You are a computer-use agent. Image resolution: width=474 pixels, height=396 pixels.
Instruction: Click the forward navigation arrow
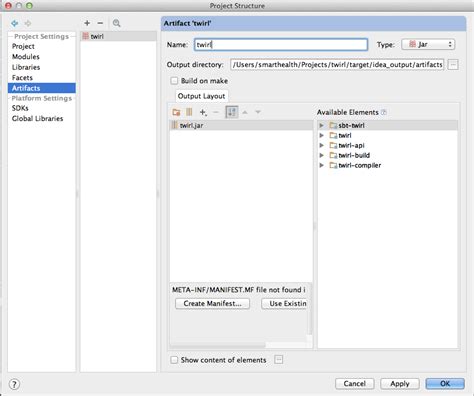click(x=28, y=23)
